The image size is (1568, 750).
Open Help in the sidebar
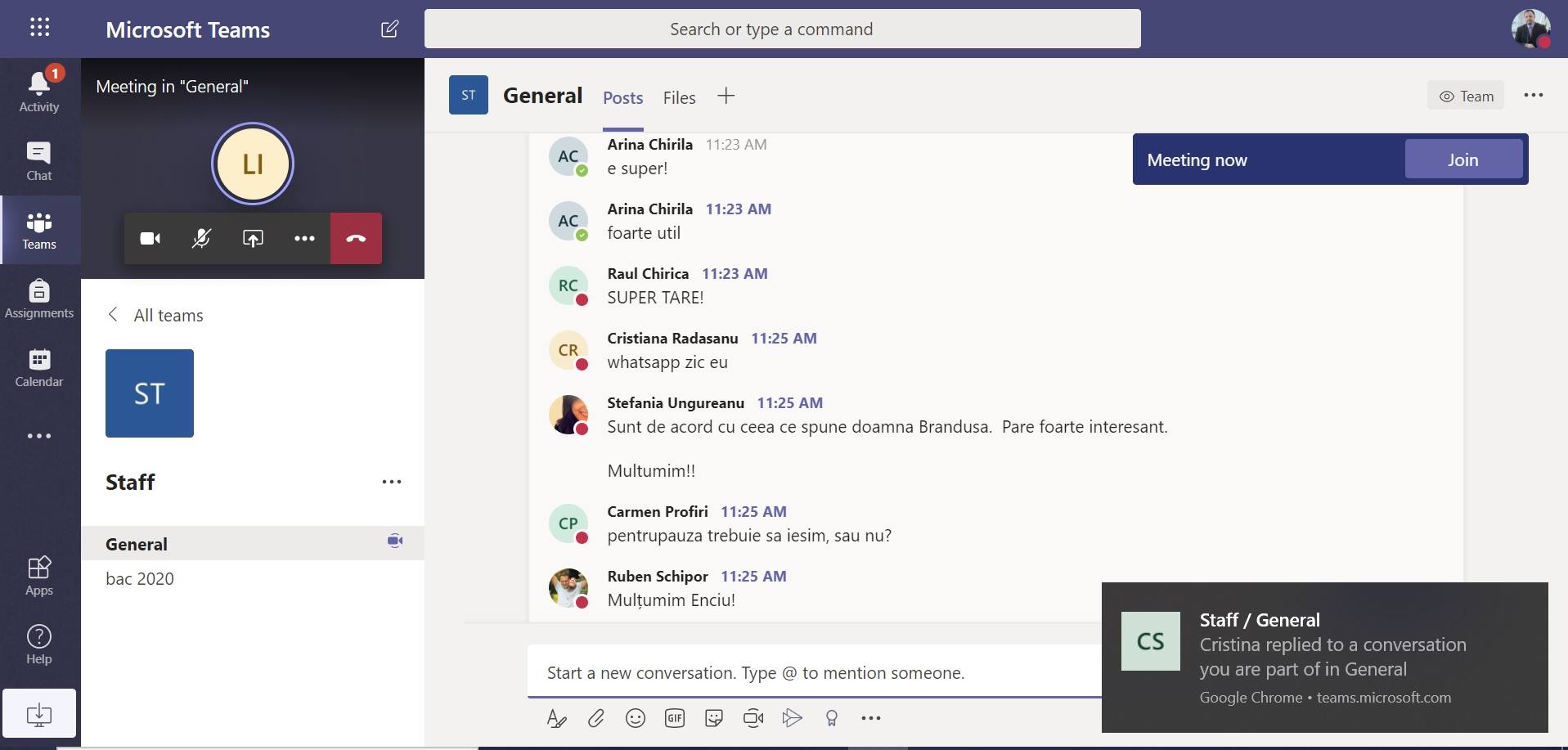39,644
